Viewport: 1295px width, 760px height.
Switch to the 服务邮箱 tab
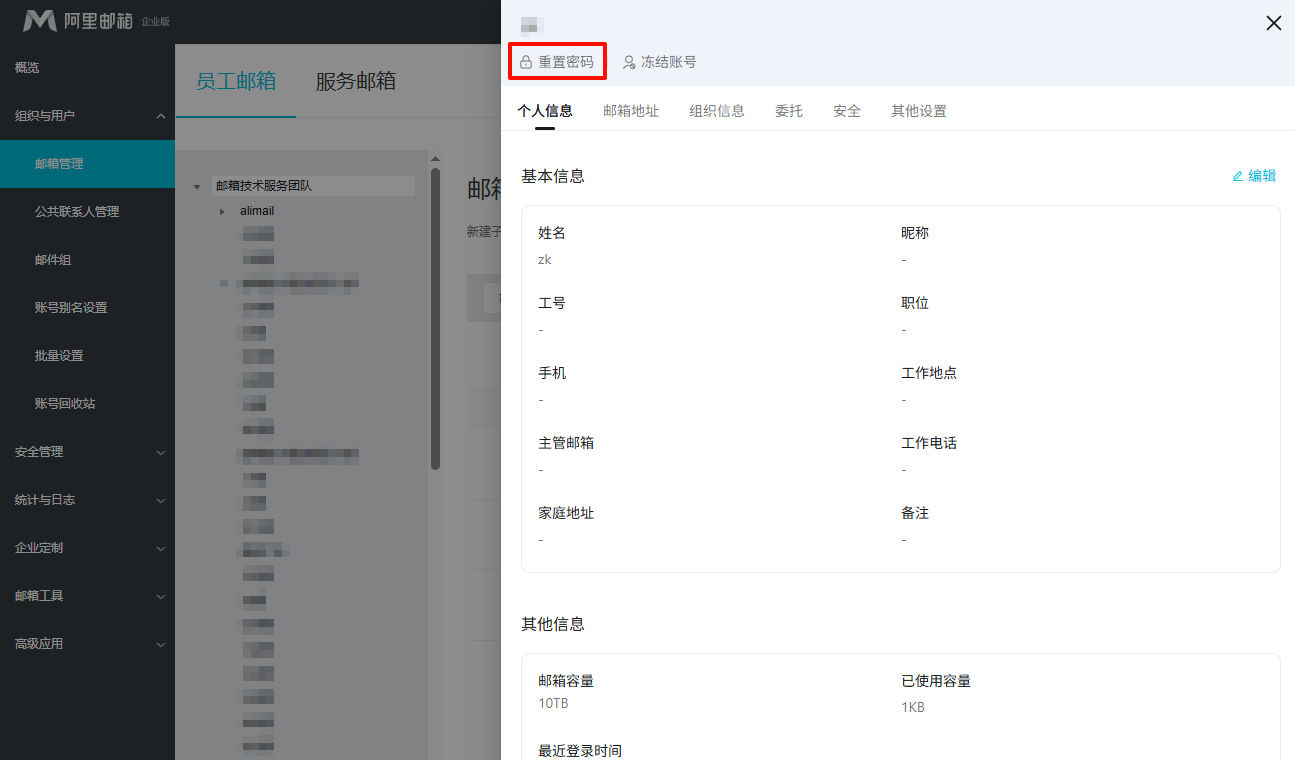pyautogui.click(x=356, y=82)
